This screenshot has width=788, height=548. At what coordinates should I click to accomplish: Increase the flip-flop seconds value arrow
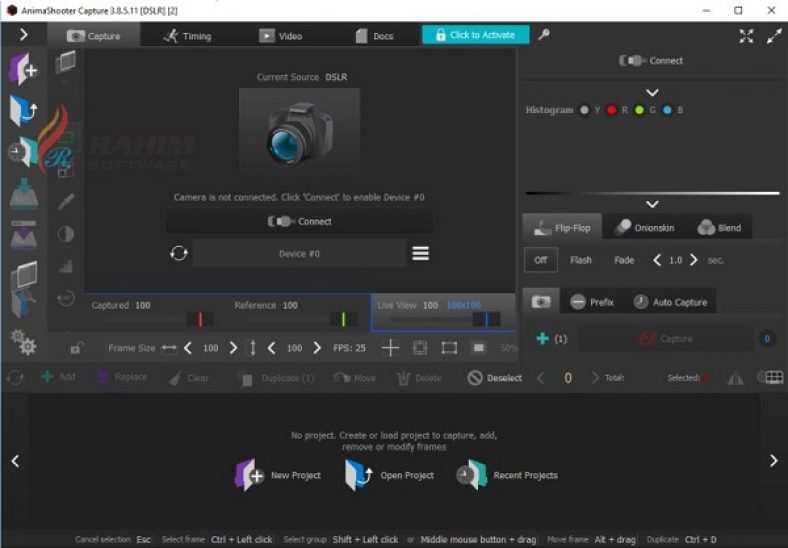coord(694,260)
